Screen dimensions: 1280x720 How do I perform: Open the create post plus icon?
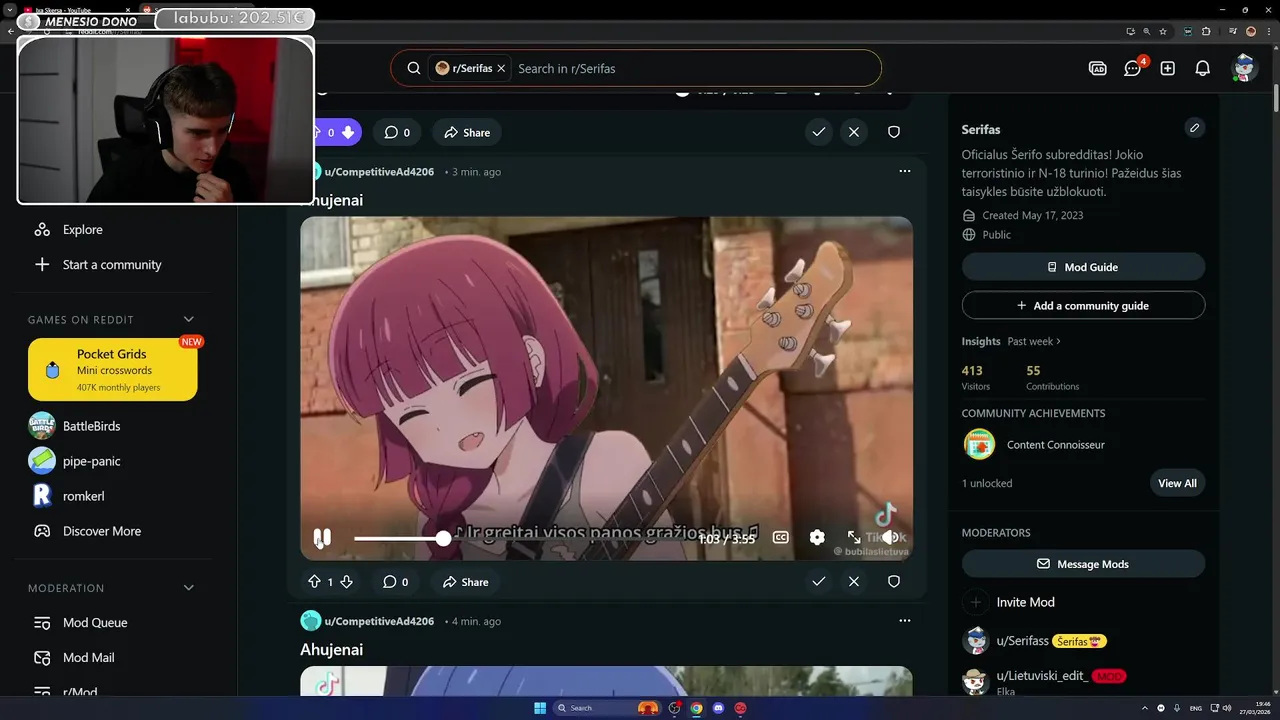pos(1168,68)
